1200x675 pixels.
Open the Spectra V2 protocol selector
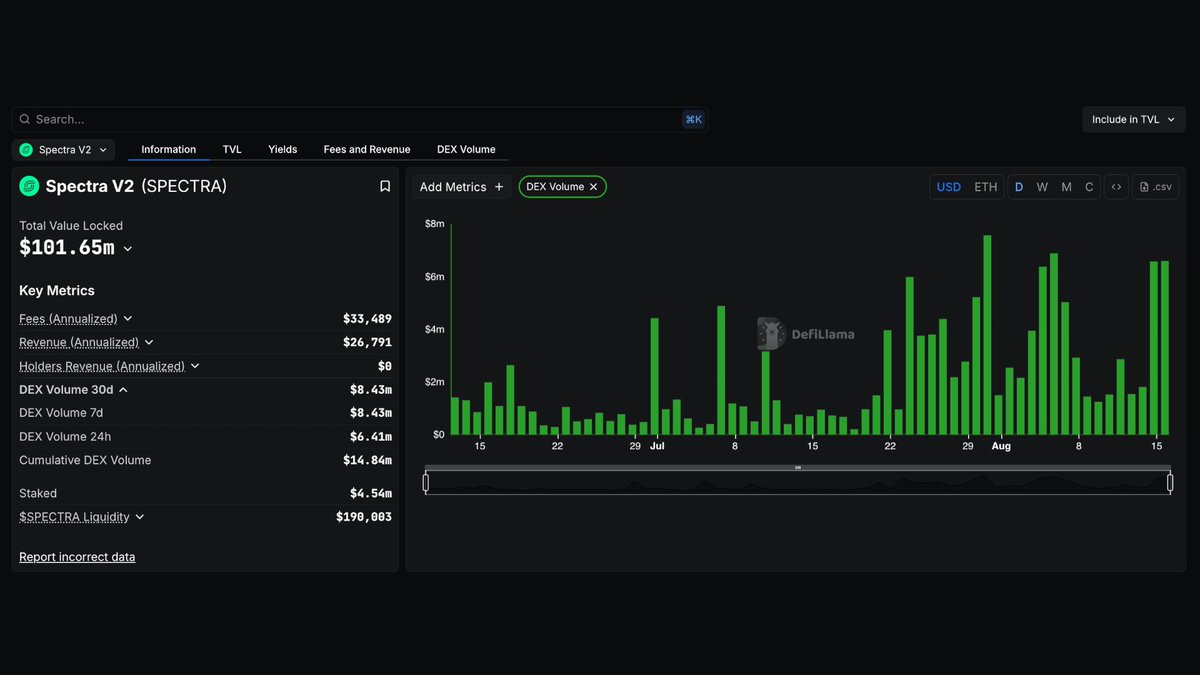[64, 150]
